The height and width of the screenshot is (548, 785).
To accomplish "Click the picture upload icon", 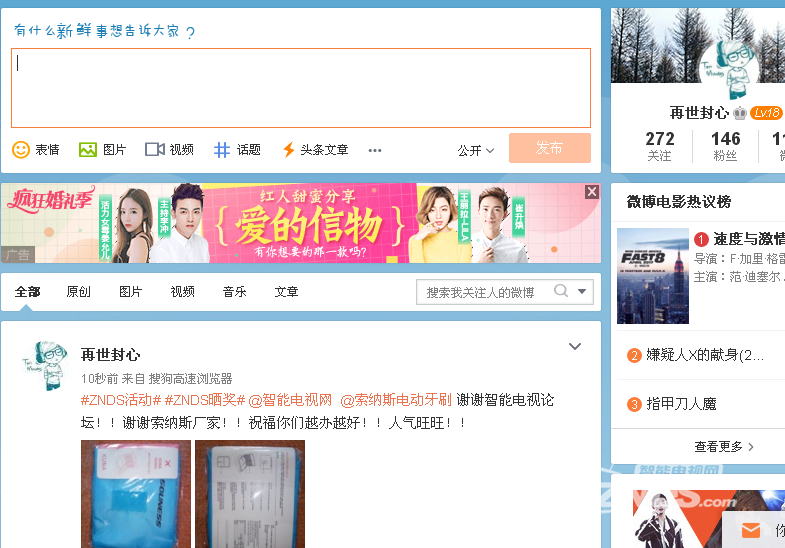I will (88, 149).
